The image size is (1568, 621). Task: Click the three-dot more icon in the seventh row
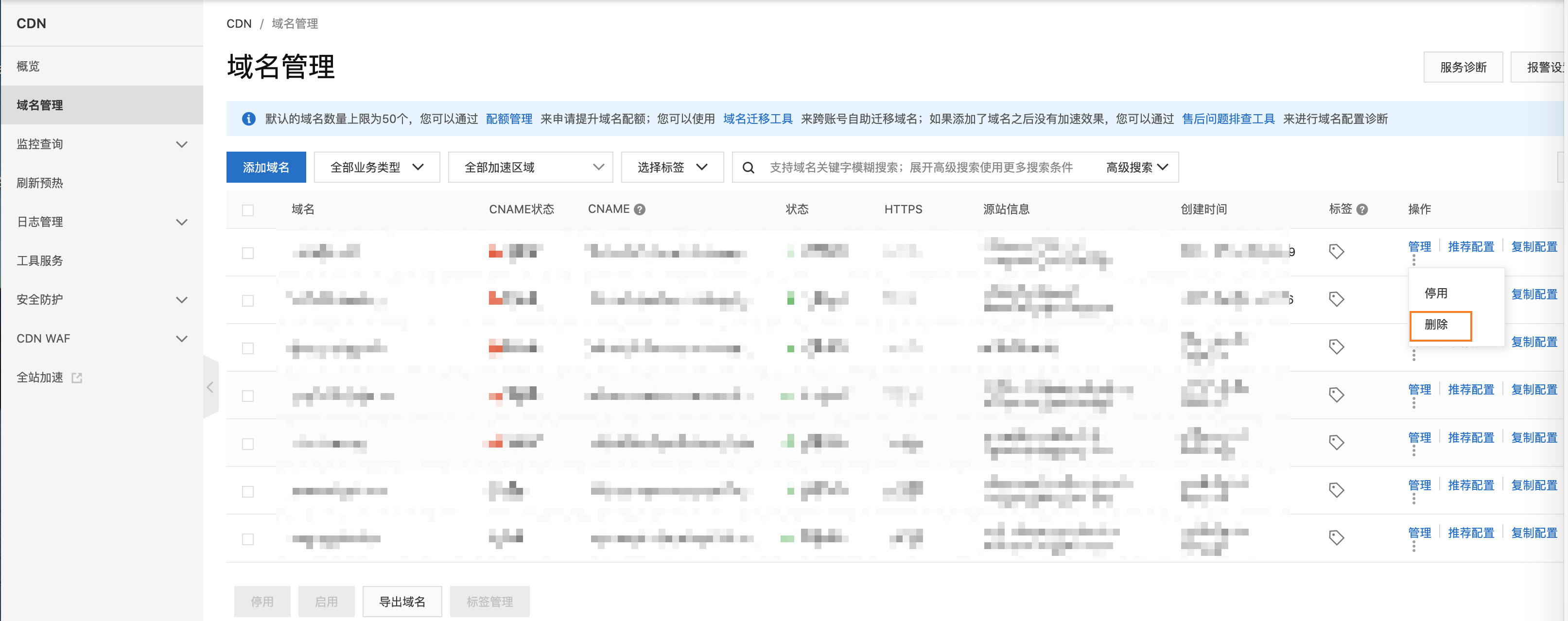(x=1413, y=547)
